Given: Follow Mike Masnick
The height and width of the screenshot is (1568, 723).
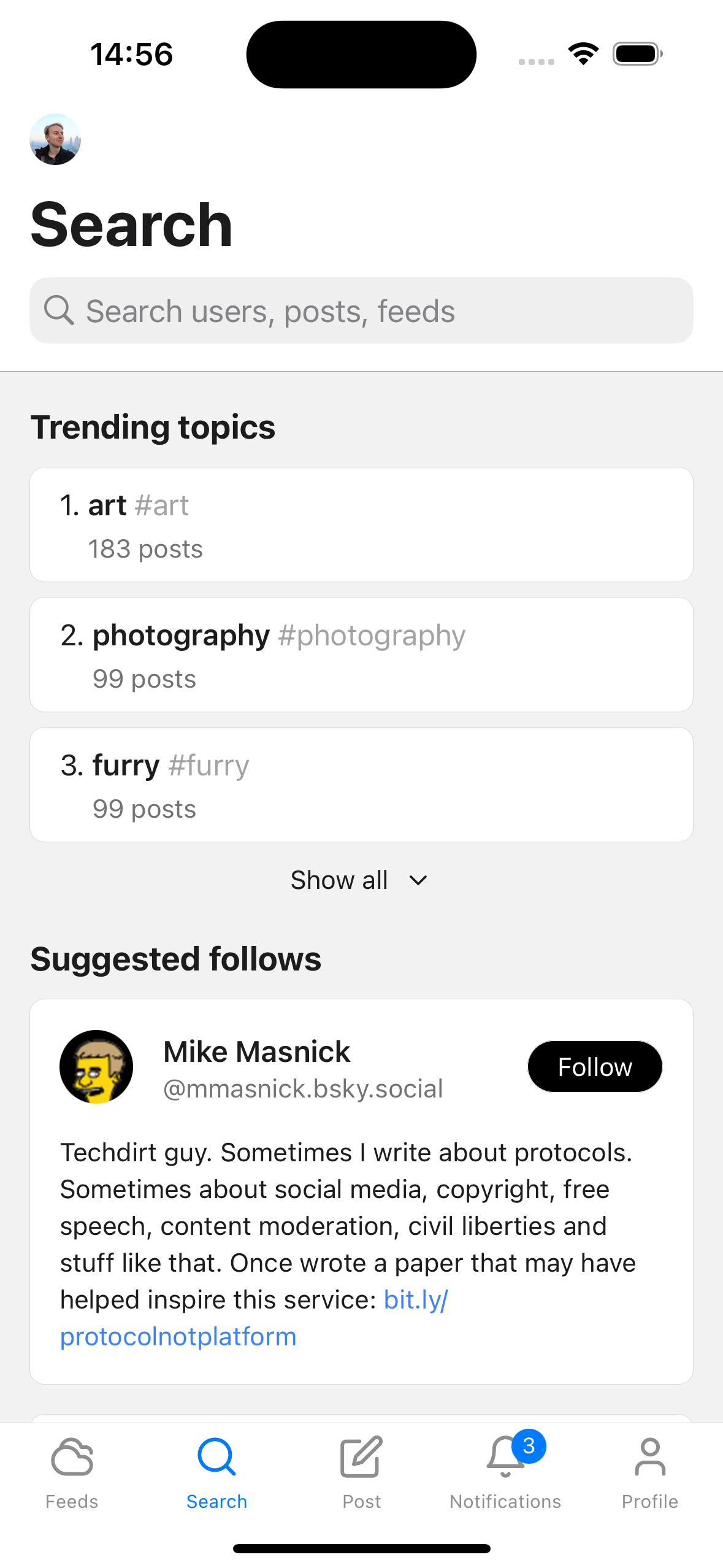Looking at the screenshot, I should coord(594,1067).
